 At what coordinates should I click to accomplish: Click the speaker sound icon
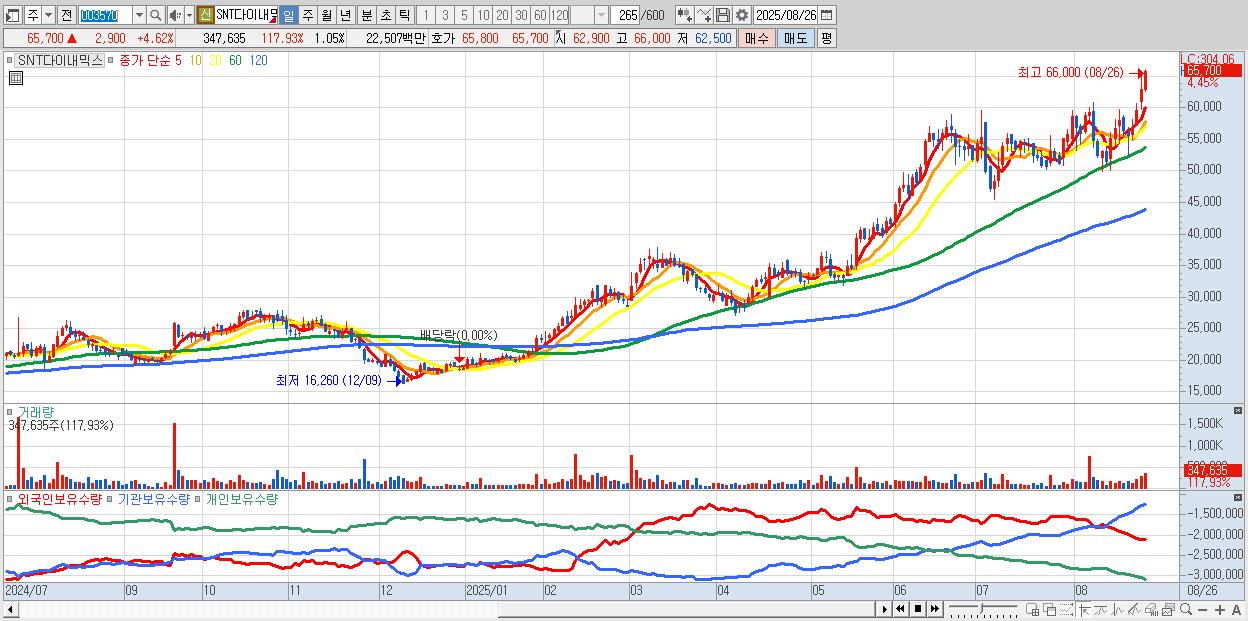point(175,15)
